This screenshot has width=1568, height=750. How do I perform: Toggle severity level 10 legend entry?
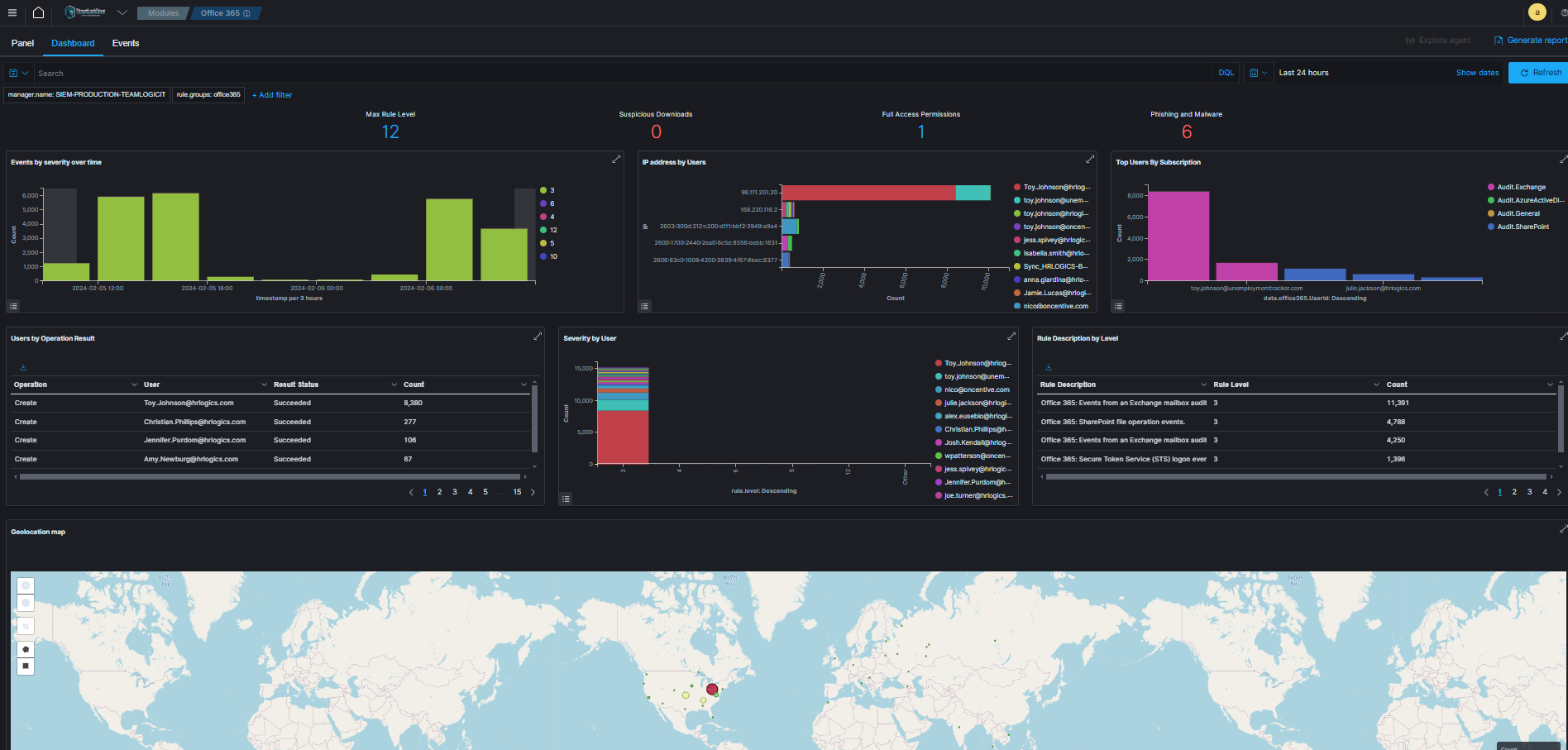(x=553, y=256)
